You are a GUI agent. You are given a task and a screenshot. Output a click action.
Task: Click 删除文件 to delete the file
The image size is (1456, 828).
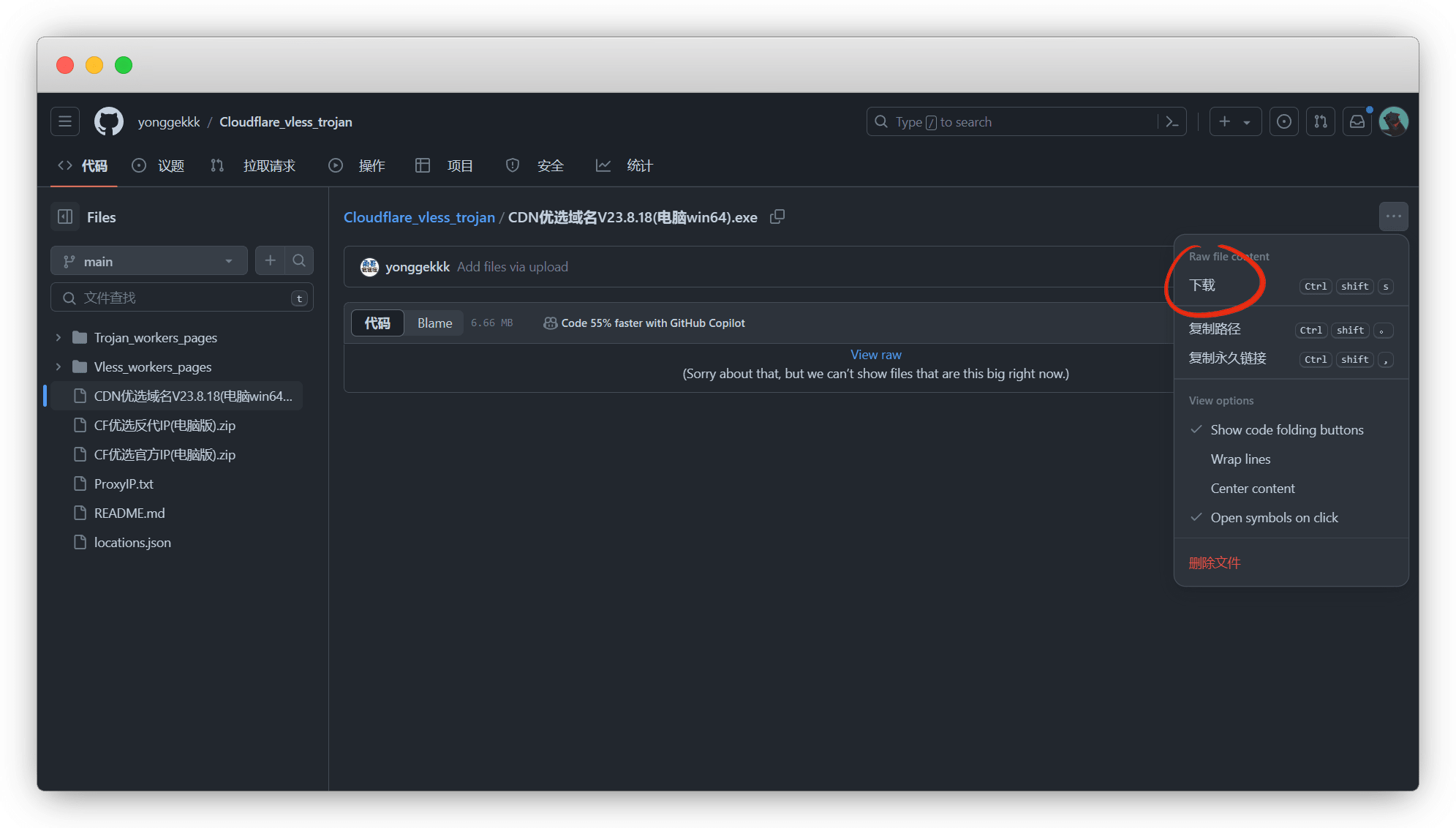(x=1214, y=562)
